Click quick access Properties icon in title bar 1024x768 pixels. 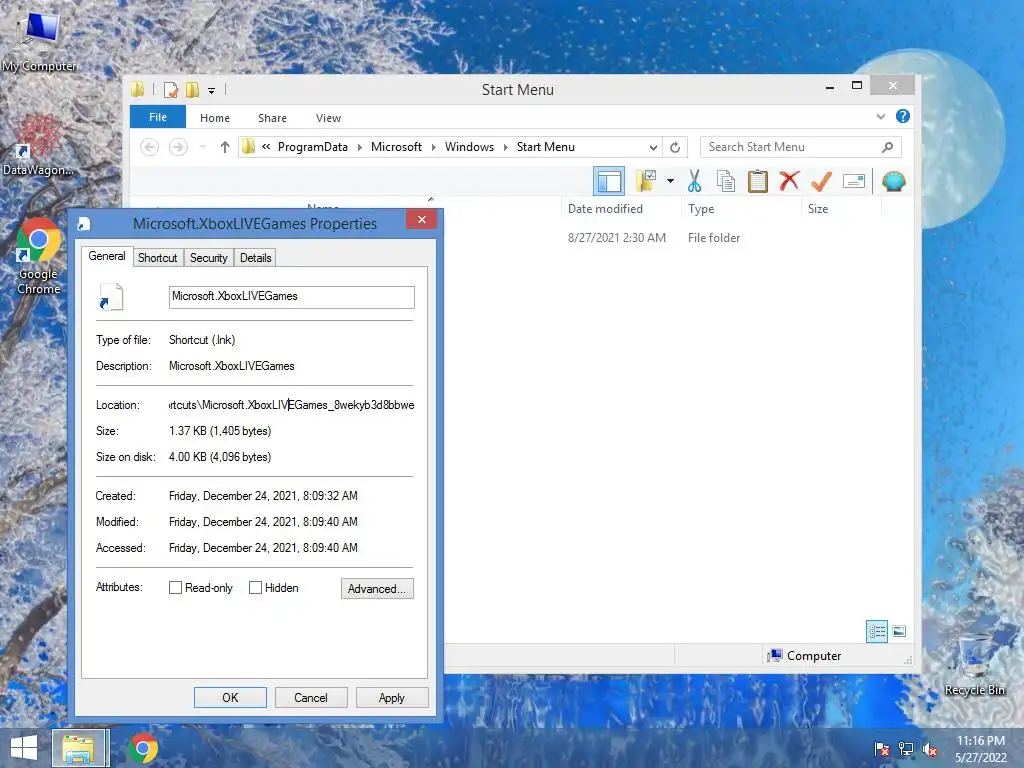click(170, 89)
